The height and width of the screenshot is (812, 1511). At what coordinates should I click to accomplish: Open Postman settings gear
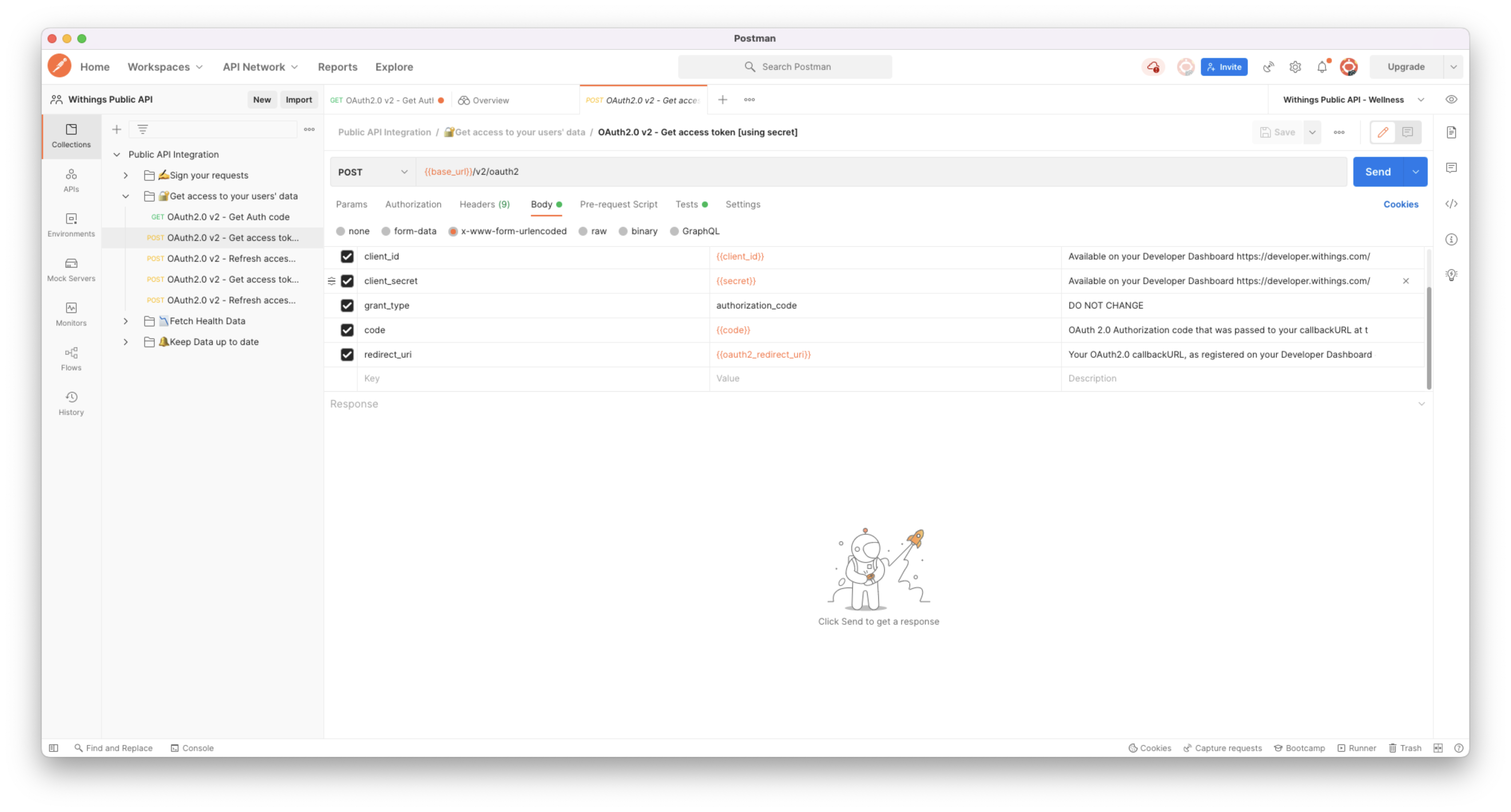click(x=1295, y=66)
